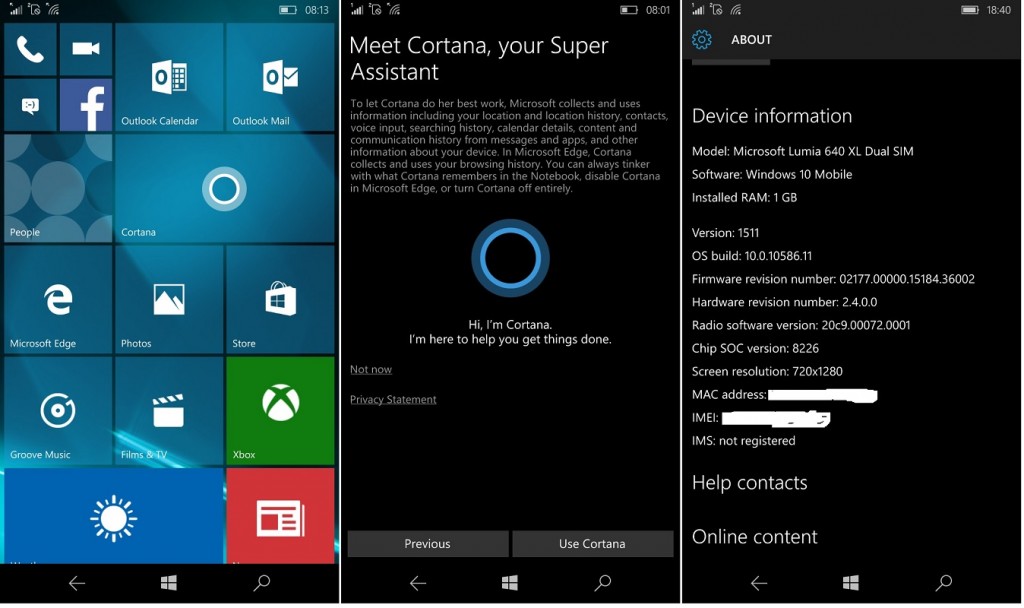Tap Windows button on the About screen
This screenshot has height=608, width=1024.
coord(851,583)
